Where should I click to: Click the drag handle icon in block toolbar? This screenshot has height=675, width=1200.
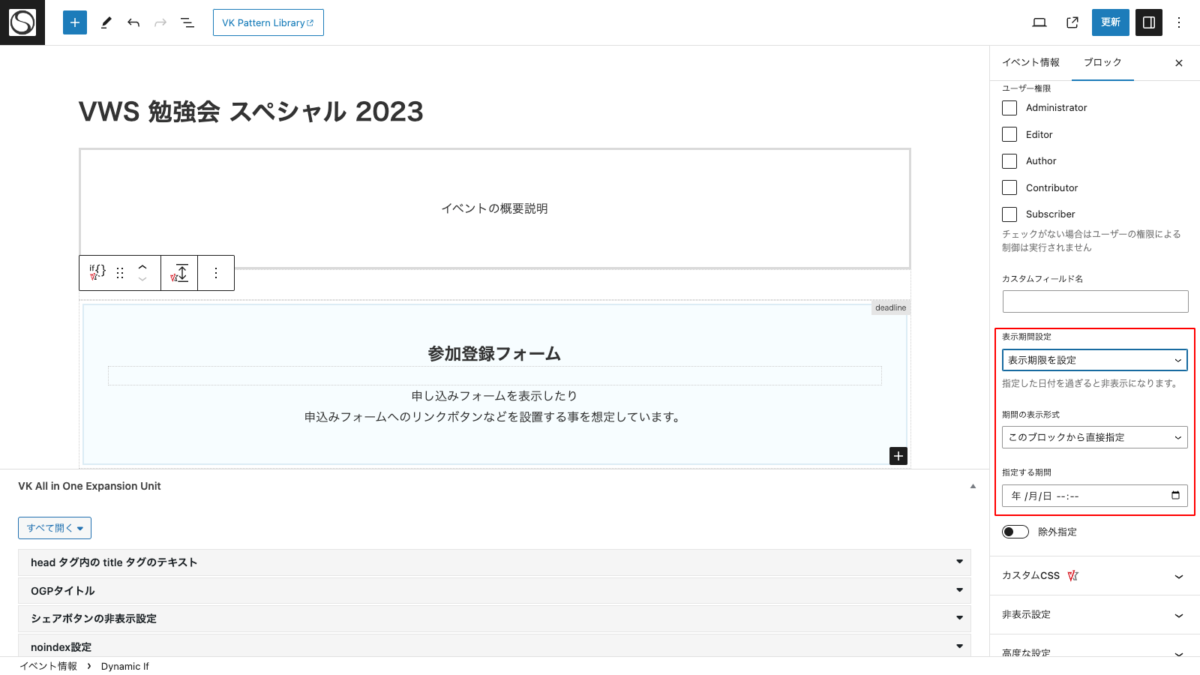click(119, 272)
